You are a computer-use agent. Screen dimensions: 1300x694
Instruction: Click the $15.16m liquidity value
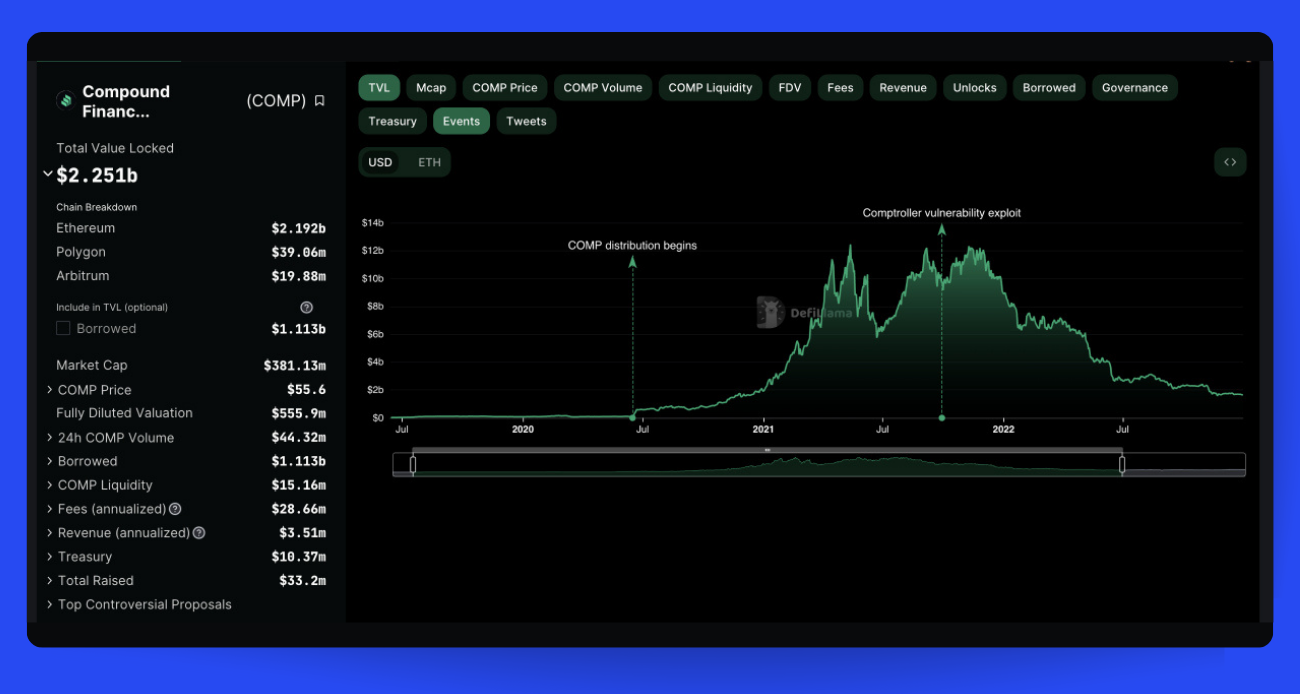pyautogui.click(x=299, y=485)
